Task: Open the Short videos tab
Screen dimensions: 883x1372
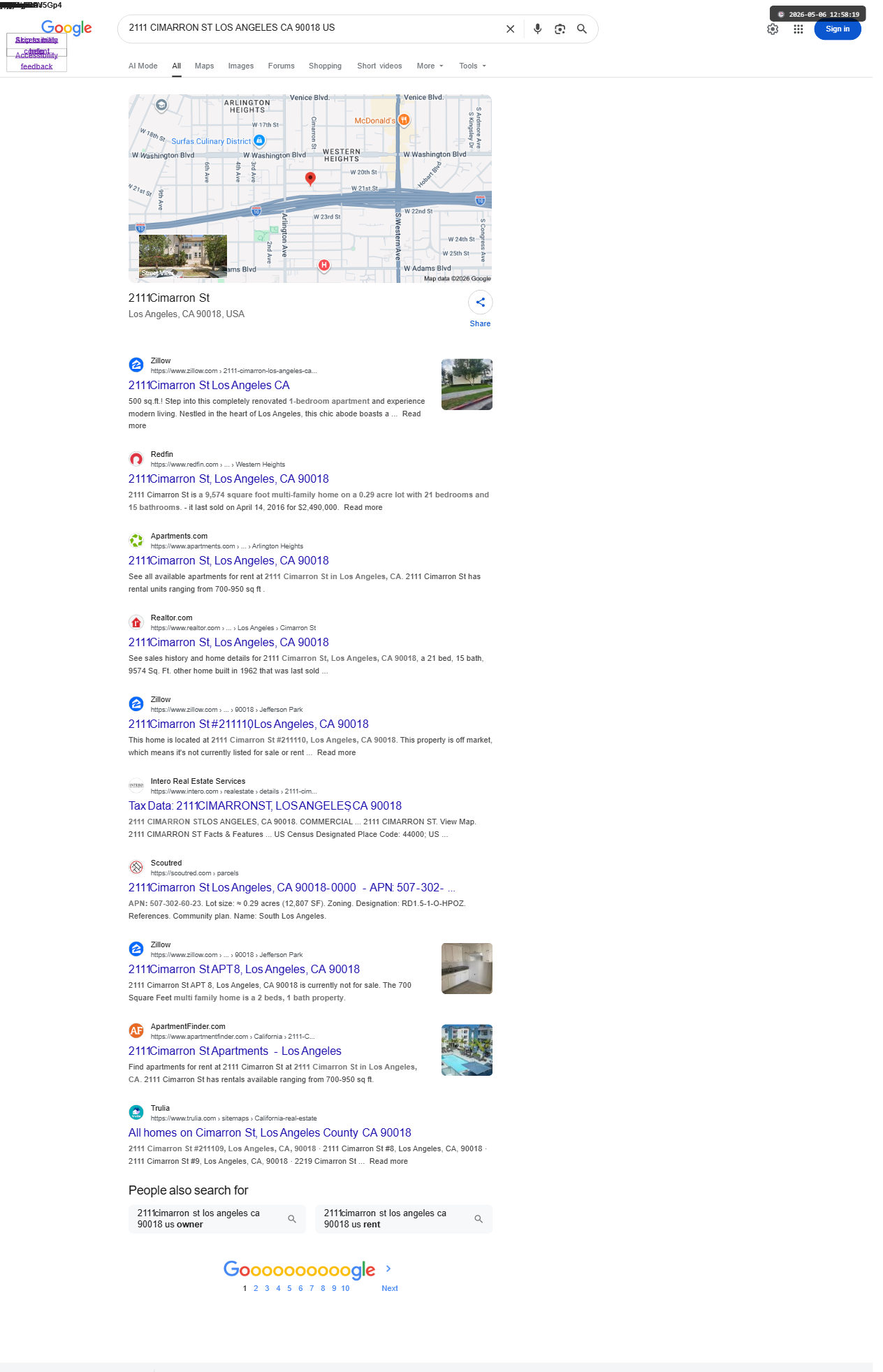Action: pyautogui.click(x=379, y=66)
